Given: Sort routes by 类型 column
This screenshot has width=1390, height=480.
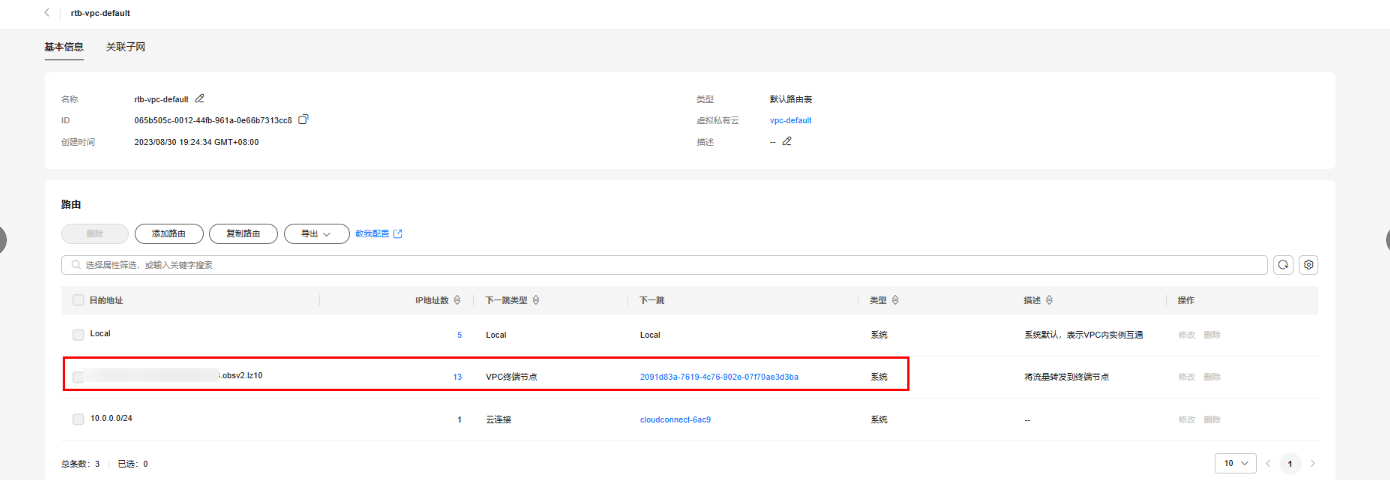Looking at the screenshot, I should (895, 300).
